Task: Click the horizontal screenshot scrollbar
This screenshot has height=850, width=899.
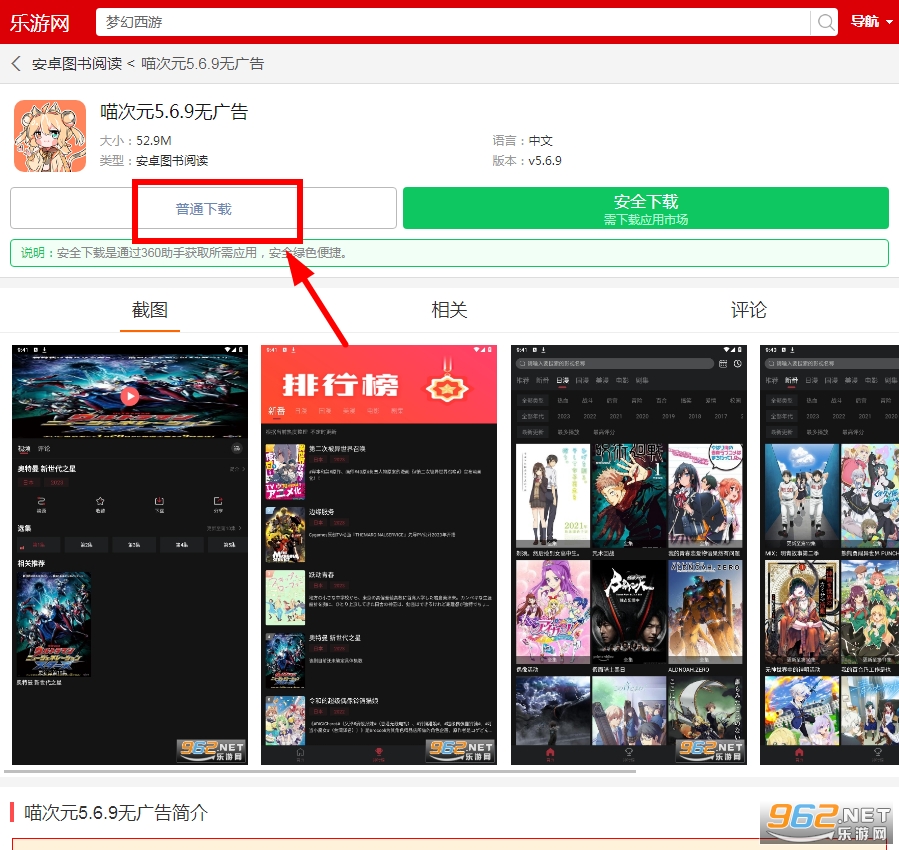Action: pyautogui.click(x=320, y=771)
